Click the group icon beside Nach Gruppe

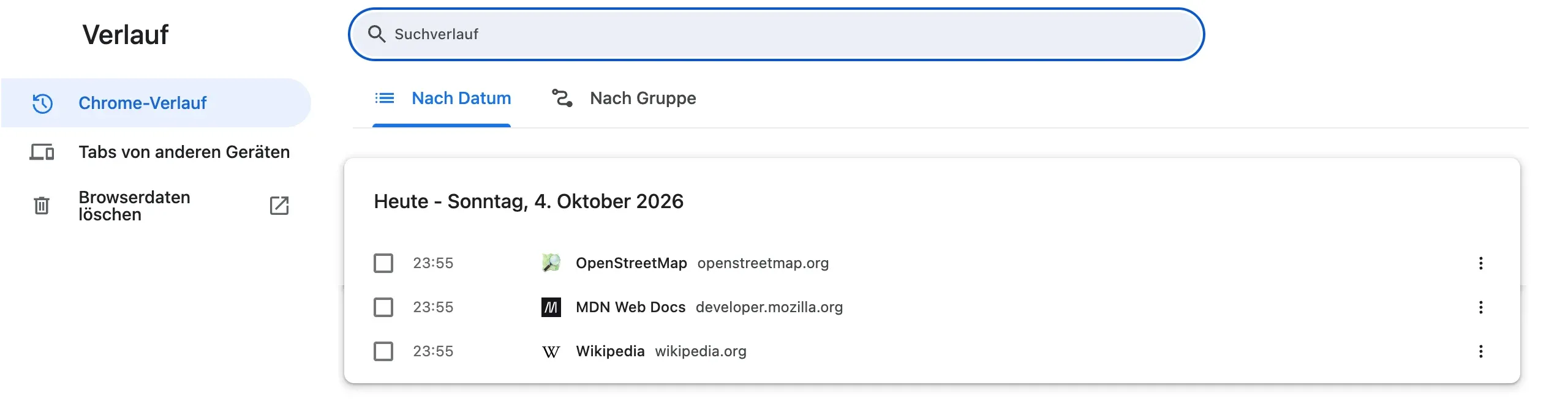click(562, 98)
